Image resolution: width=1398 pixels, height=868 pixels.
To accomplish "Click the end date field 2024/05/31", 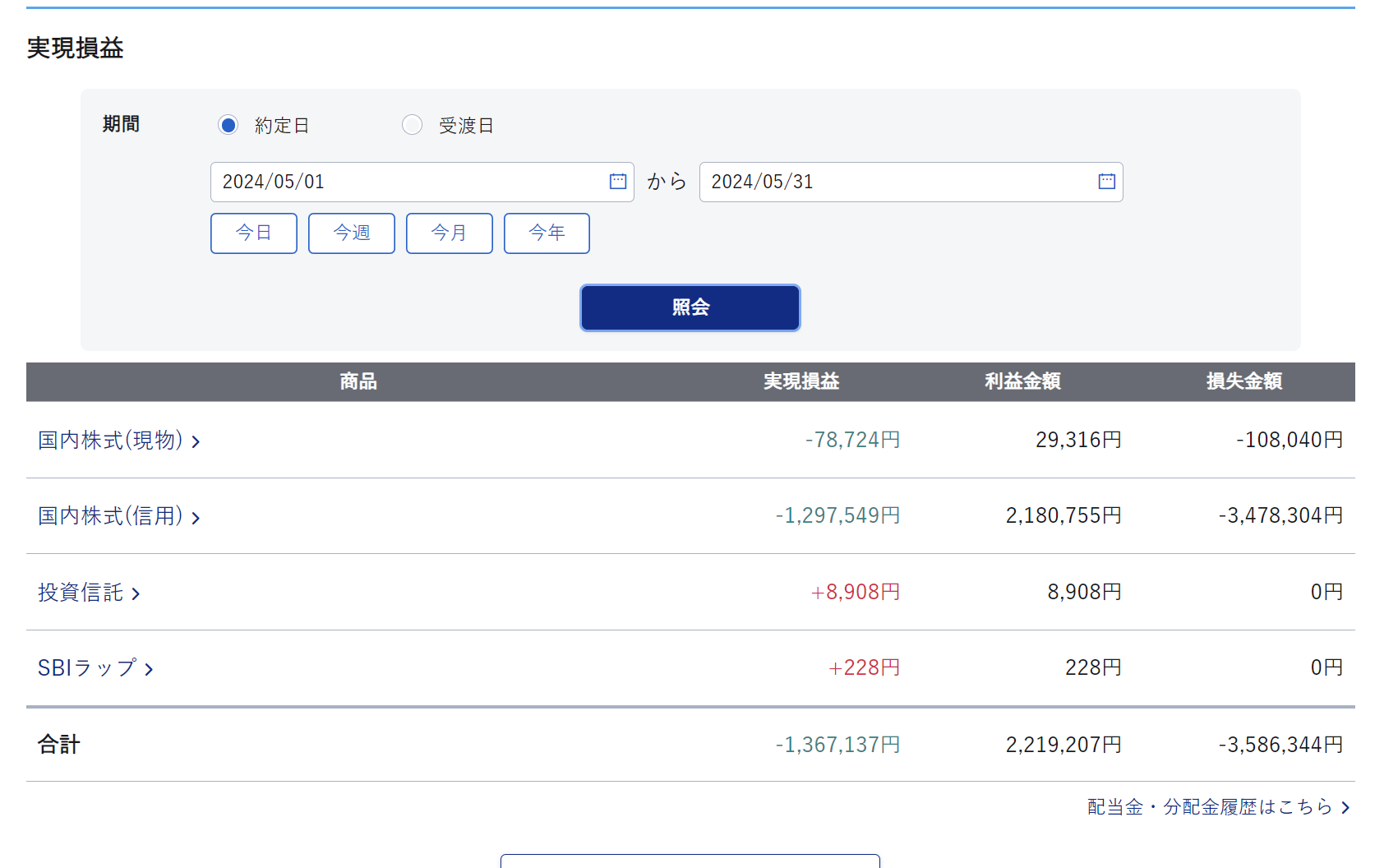I will (x=911, y=182).
